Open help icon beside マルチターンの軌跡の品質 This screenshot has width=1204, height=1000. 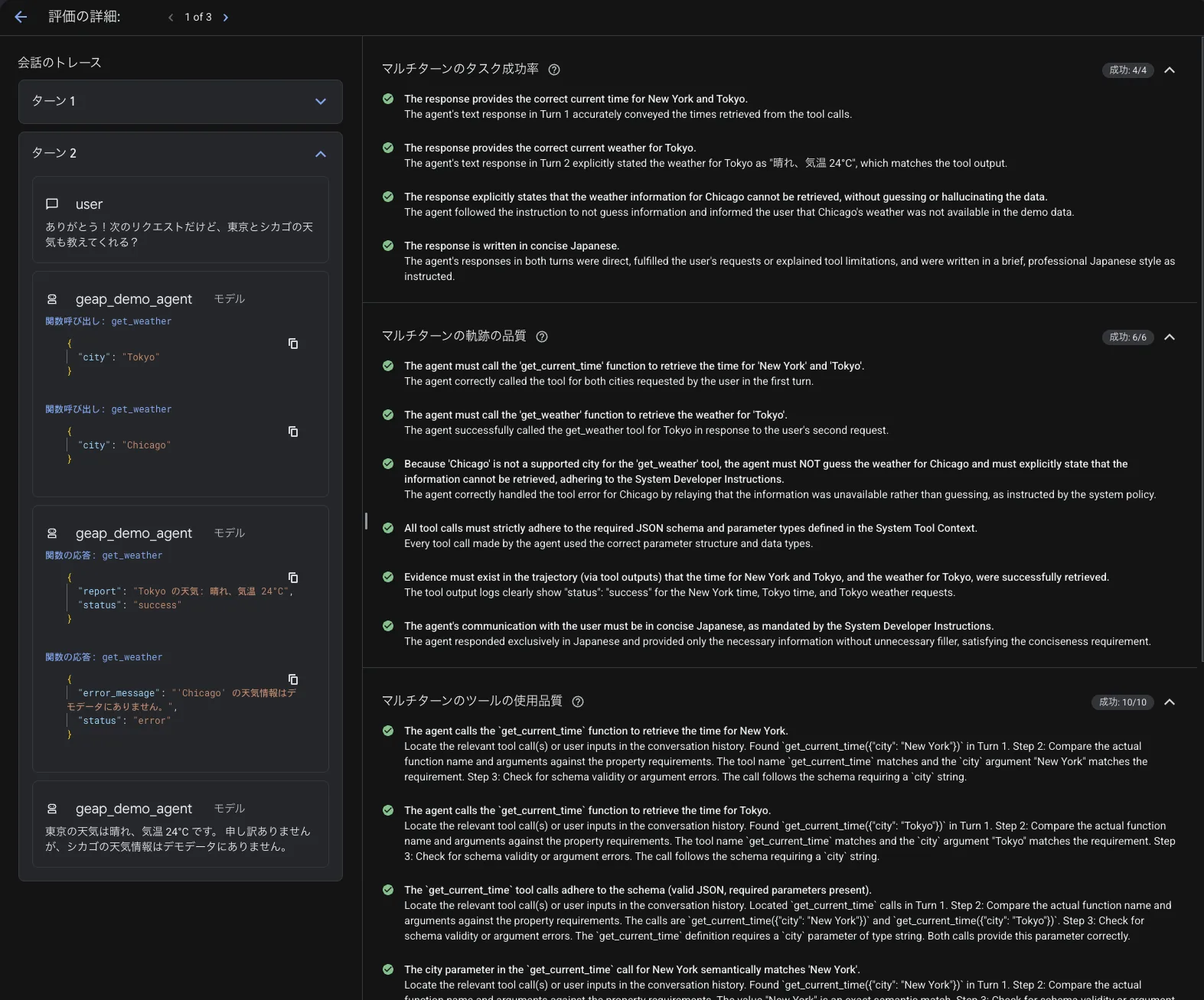542,337
